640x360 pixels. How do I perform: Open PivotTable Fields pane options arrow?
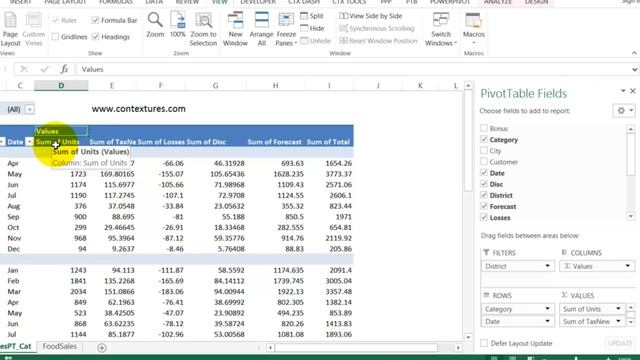tap(623, 91)
